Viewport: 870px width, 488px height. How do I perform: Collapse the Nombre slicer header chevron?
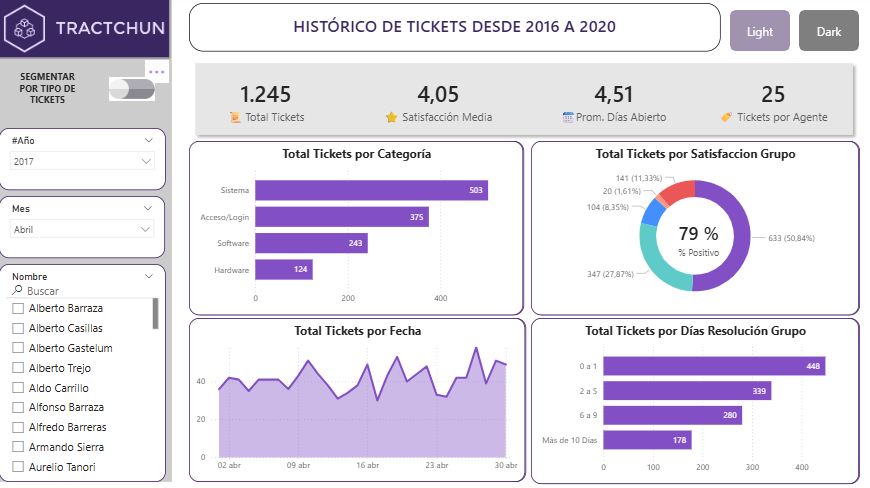(148, 276)
